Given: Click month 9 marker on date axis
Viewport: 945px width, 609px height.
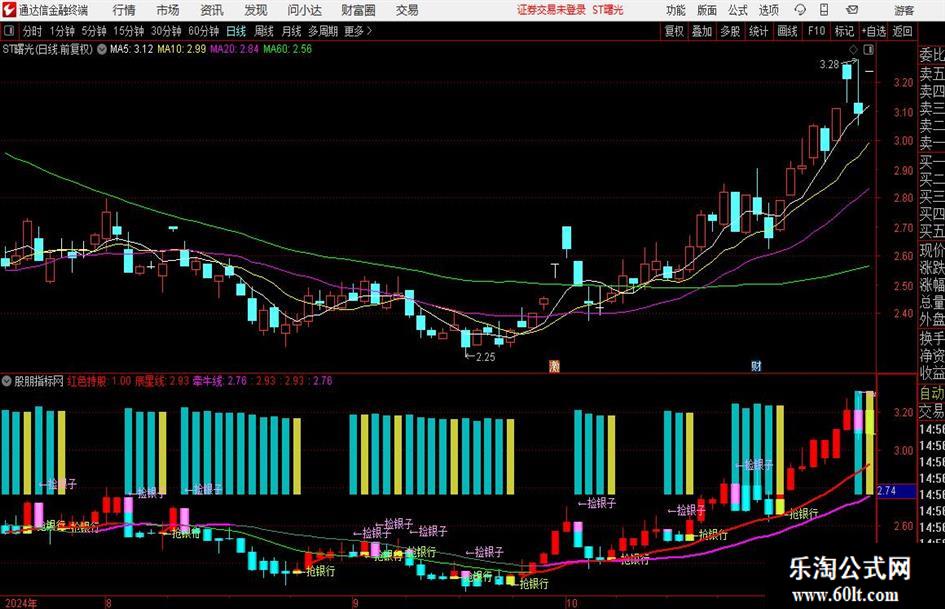Looking at the screenshot, I should point(355,603).
